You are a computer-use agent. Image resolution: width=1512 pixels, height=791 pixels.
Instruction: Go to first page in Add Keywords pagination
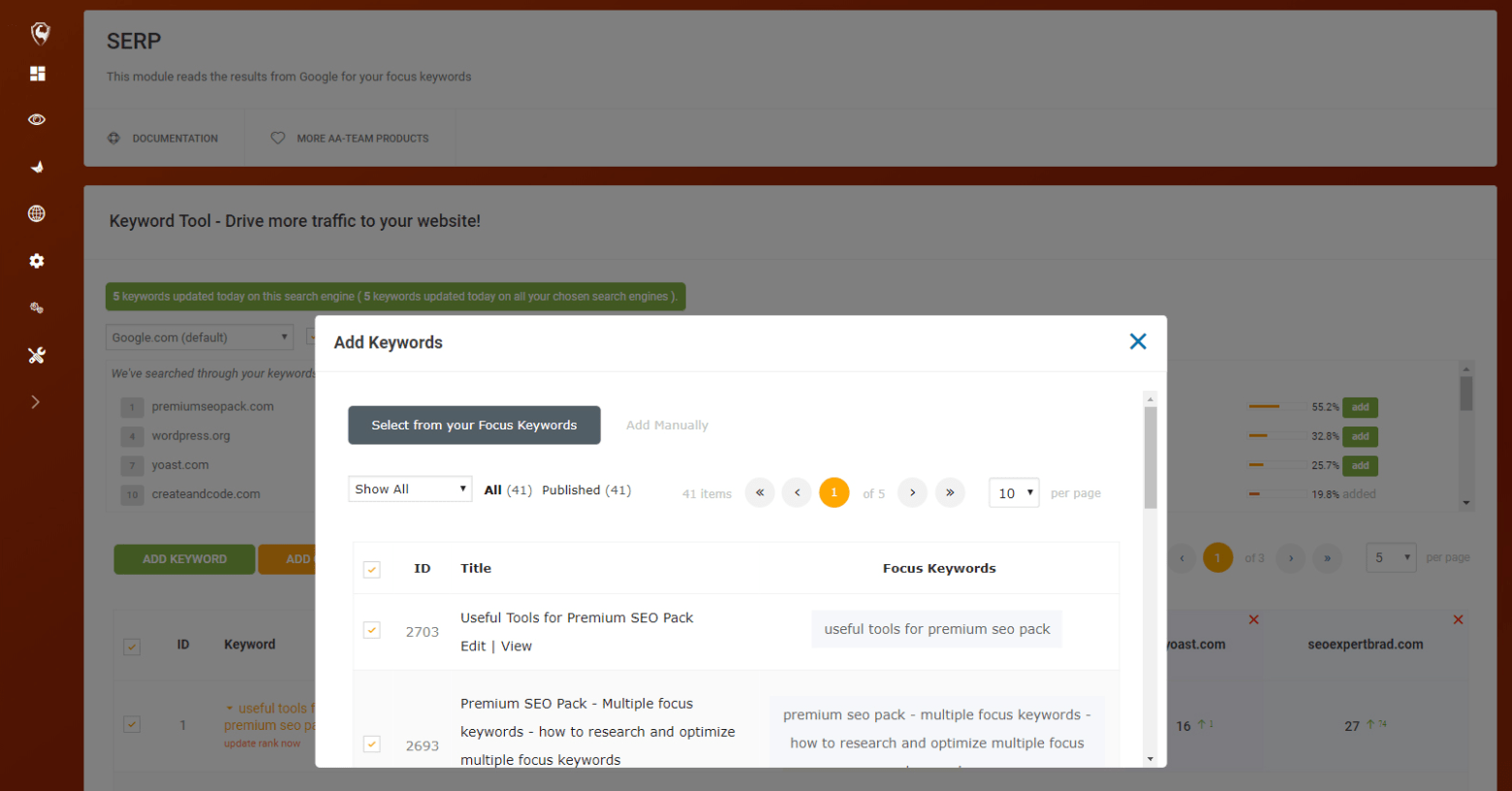click(x=760, y=492)
